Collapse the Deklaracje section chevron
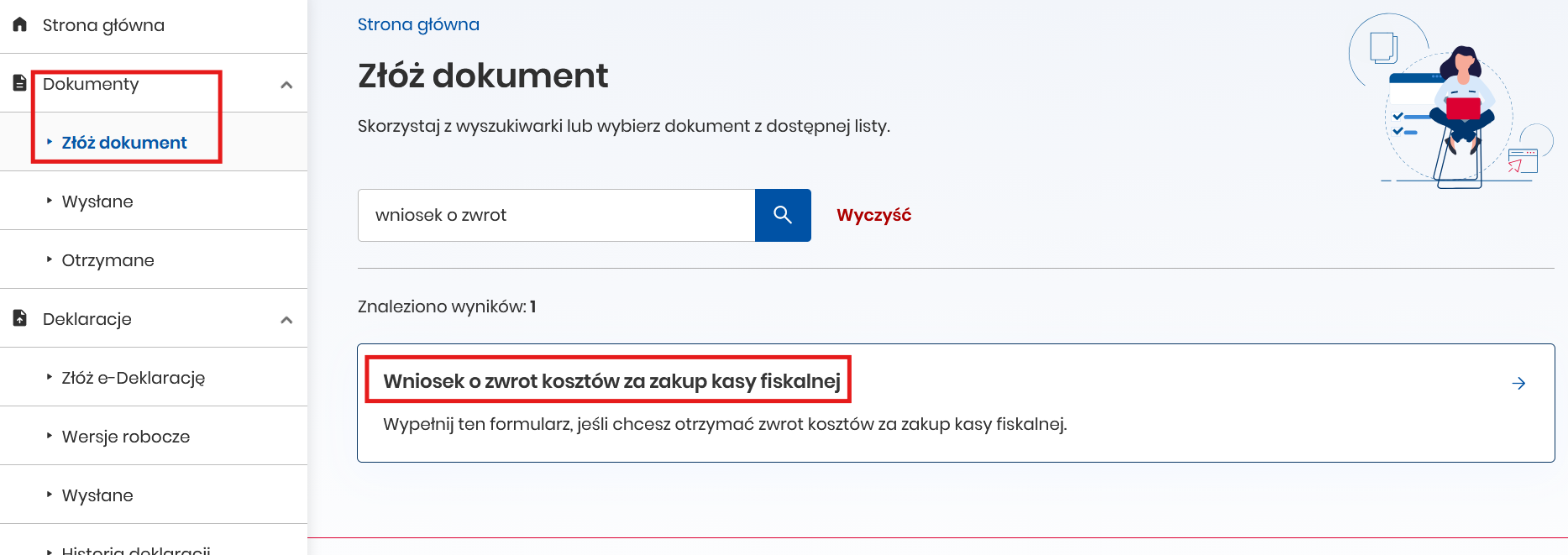This screenshot has width=1568, height=555. point(286,320)
